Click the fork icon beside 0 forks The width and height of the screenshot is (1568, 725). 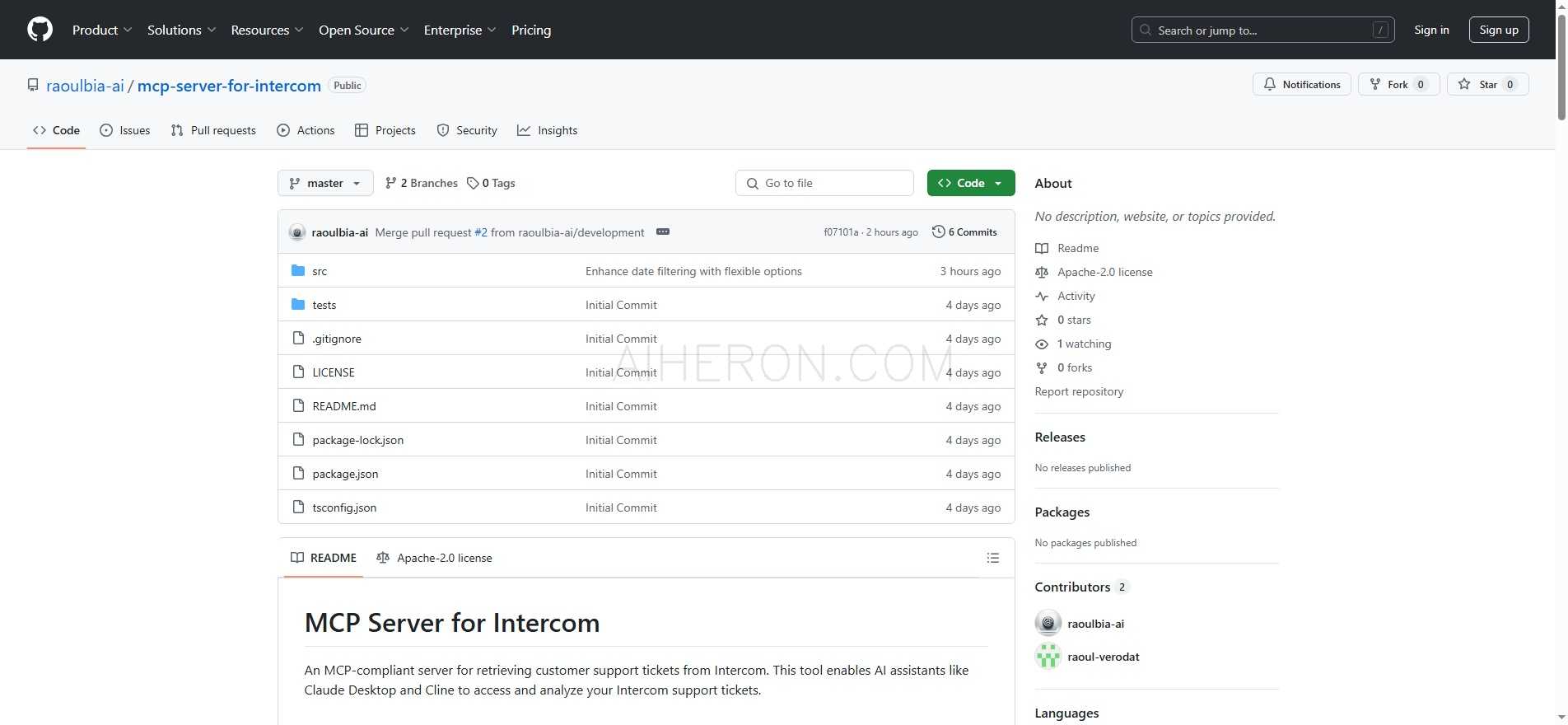(x=1042, y=367)
